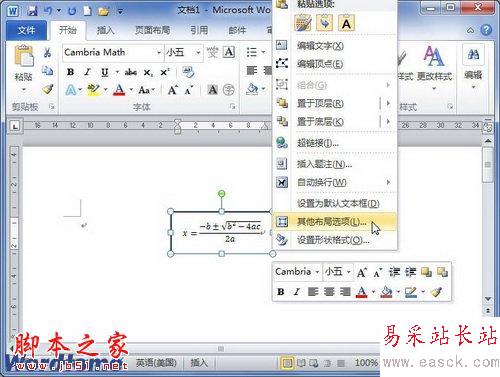Toggle Bold in the mini toolbar
Screen dimensions: 500x377
pyautogui.click(x=281, y=292)
